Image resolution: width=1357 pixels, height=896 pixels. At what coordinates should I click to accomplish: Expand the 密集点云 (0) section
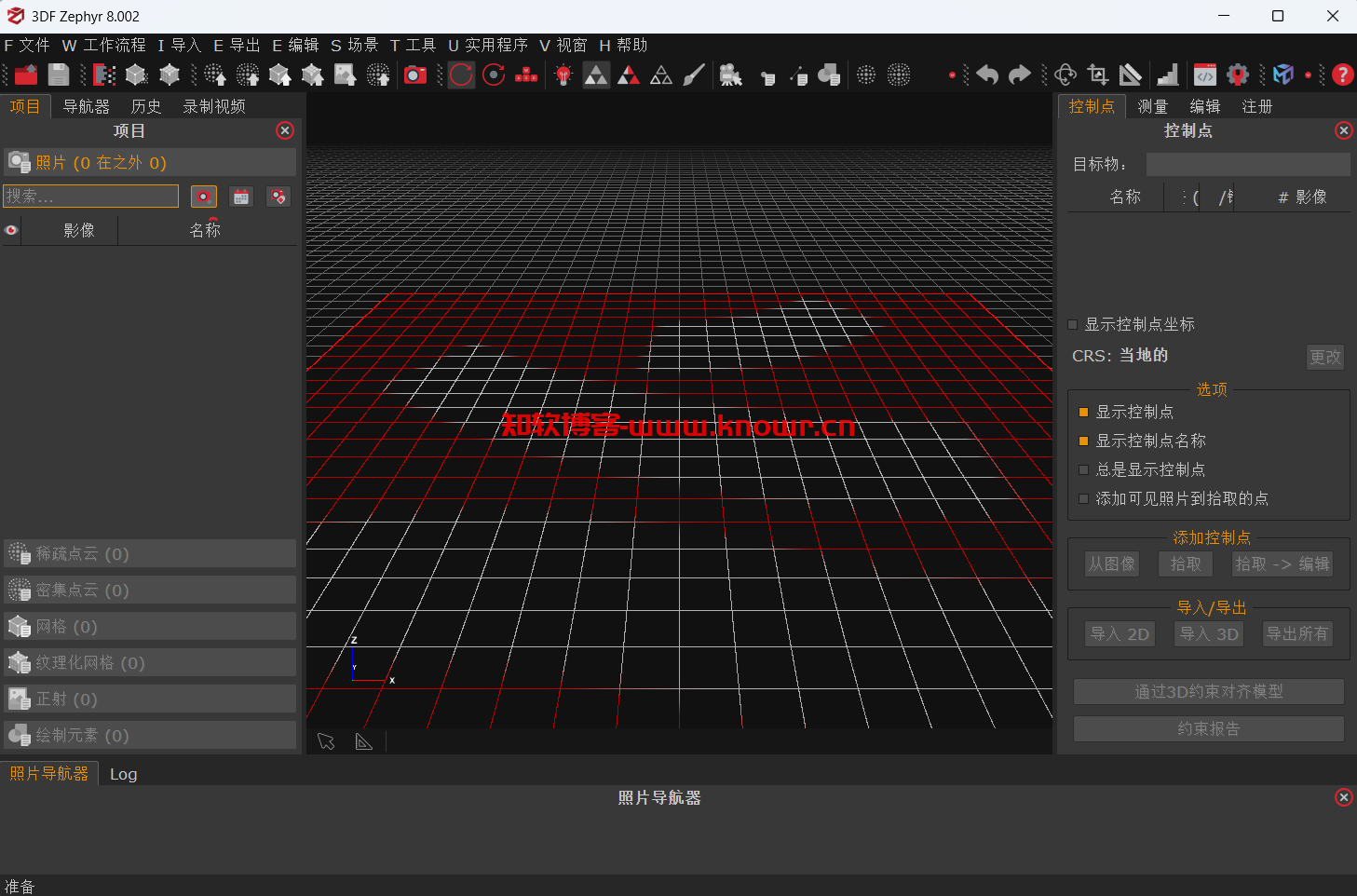pyautogui.click(x=150, y=590)
